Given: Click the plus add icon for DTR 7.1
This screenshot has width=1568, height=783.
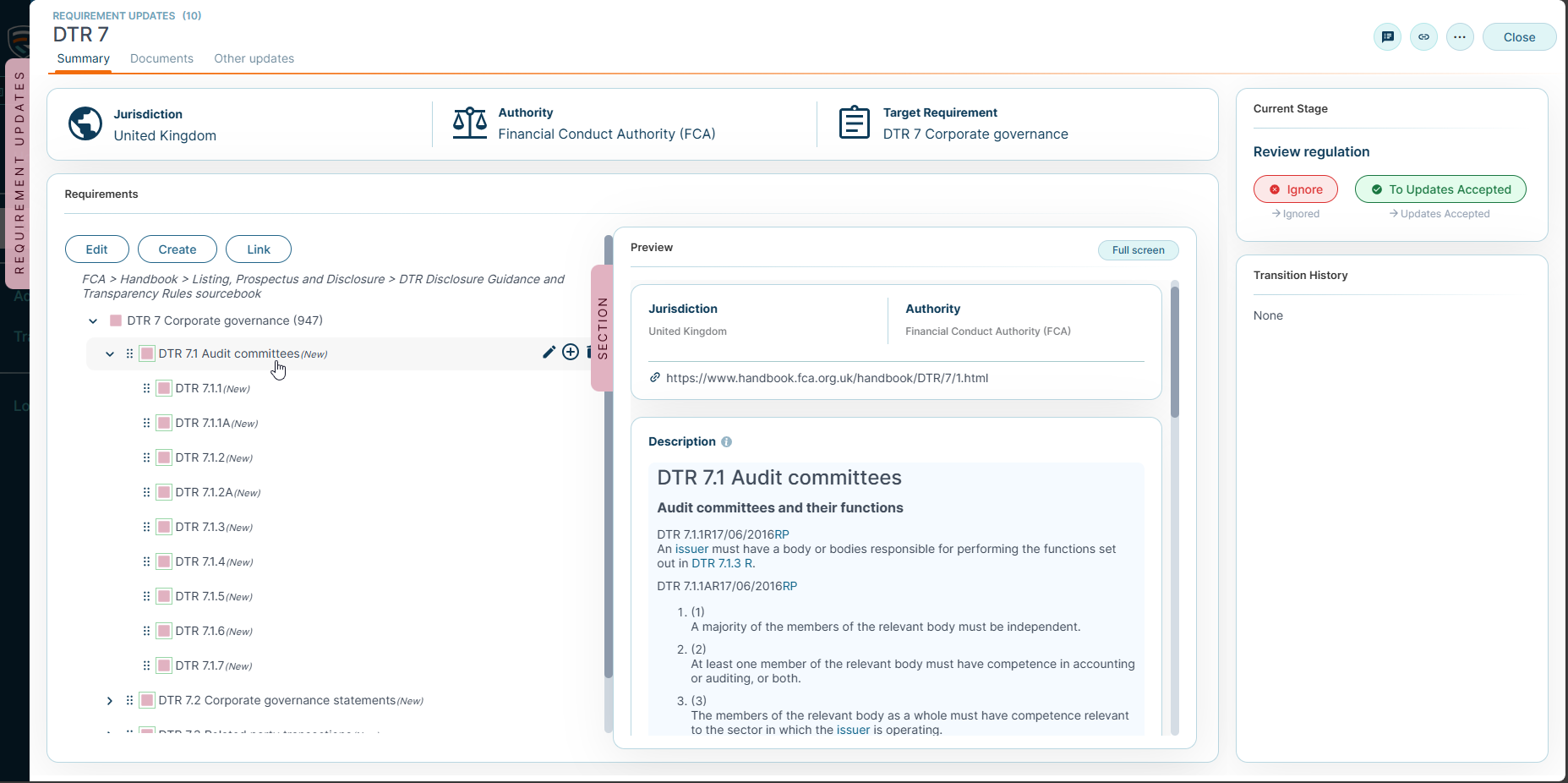Looking at the screenshot, I should click(x=571, y=353).
